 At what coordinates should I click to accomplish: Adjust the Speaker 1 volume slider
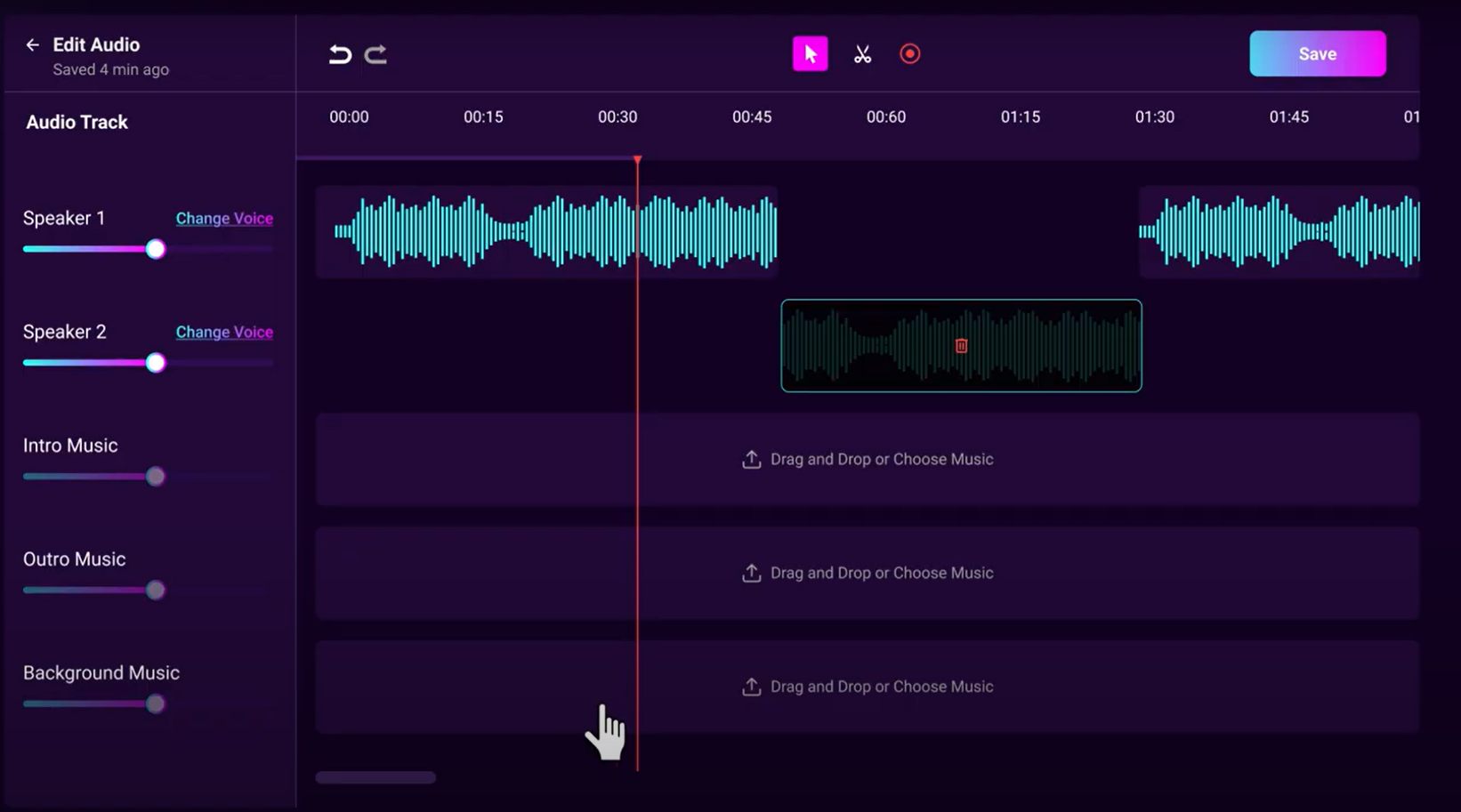pos(156,249)
